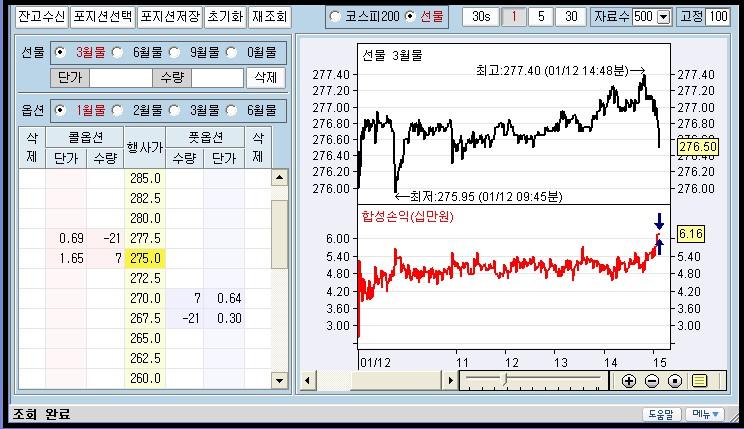
Task: Click the futures 수량 input field
Action: (x=217, y=77)
